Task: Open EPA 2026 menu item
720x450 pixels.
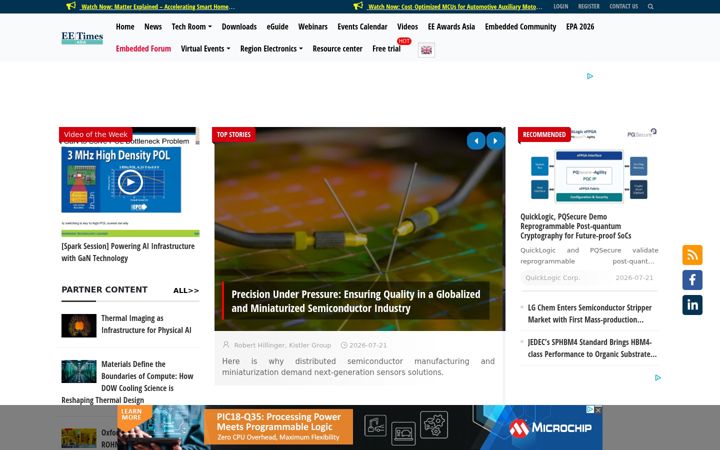Action: click(580, 27)
